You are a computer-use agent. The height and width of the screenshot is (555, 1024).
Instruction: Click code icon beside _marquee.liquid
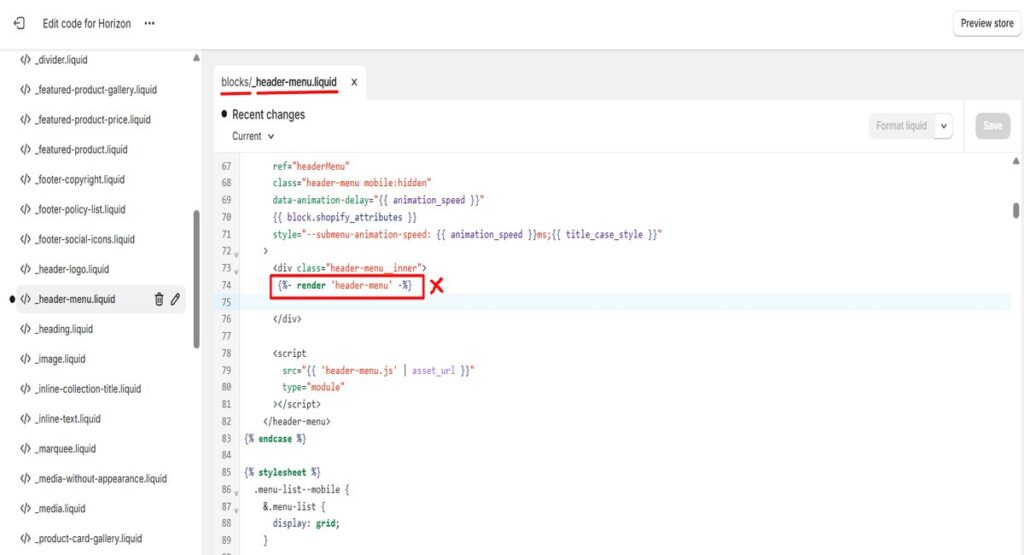tap(25, 449)
